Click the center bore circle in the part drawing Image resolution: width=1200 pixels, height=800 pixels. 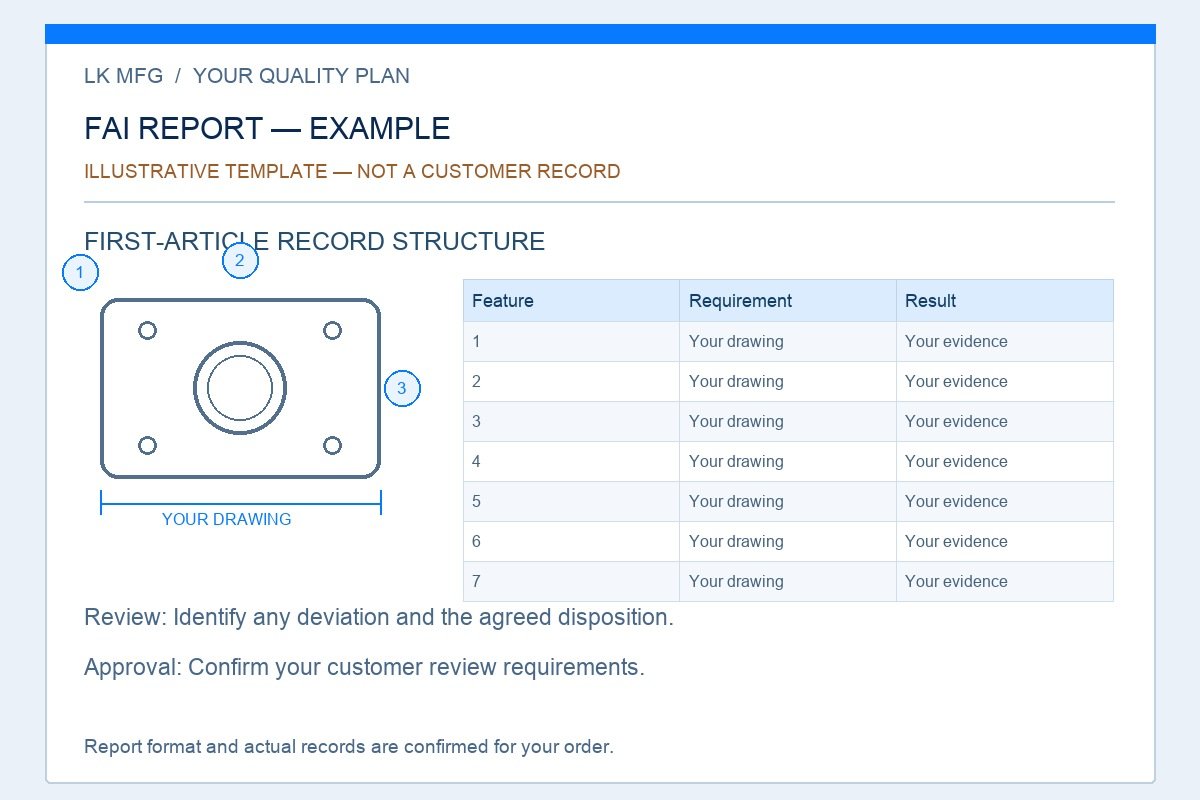[240, 388]
